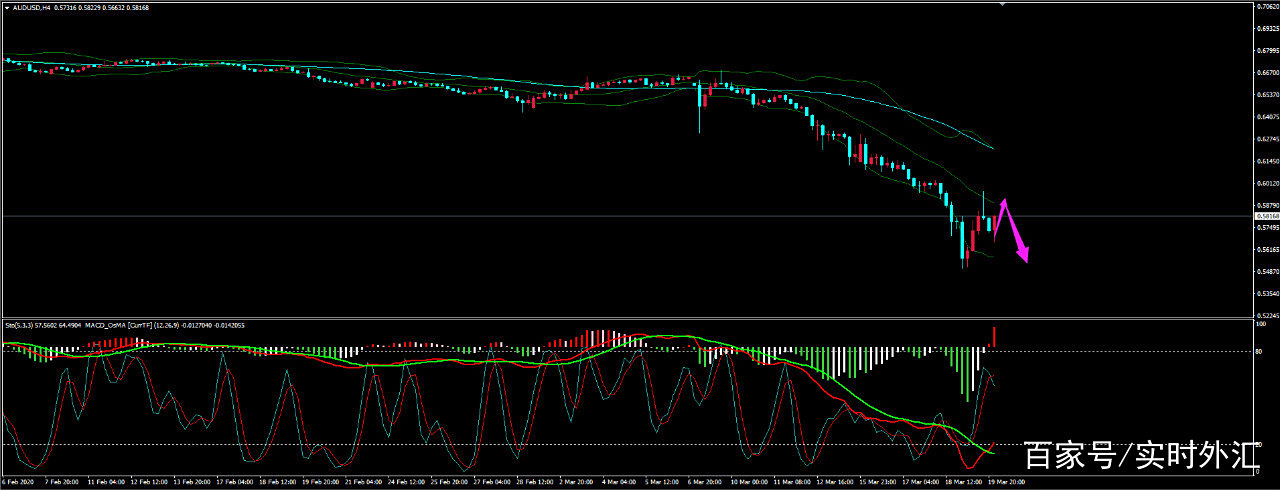Viewport: 1280px width, 490px height.
Task: Click the 0.70620 label on the price scale
Action: [1267, 6]
